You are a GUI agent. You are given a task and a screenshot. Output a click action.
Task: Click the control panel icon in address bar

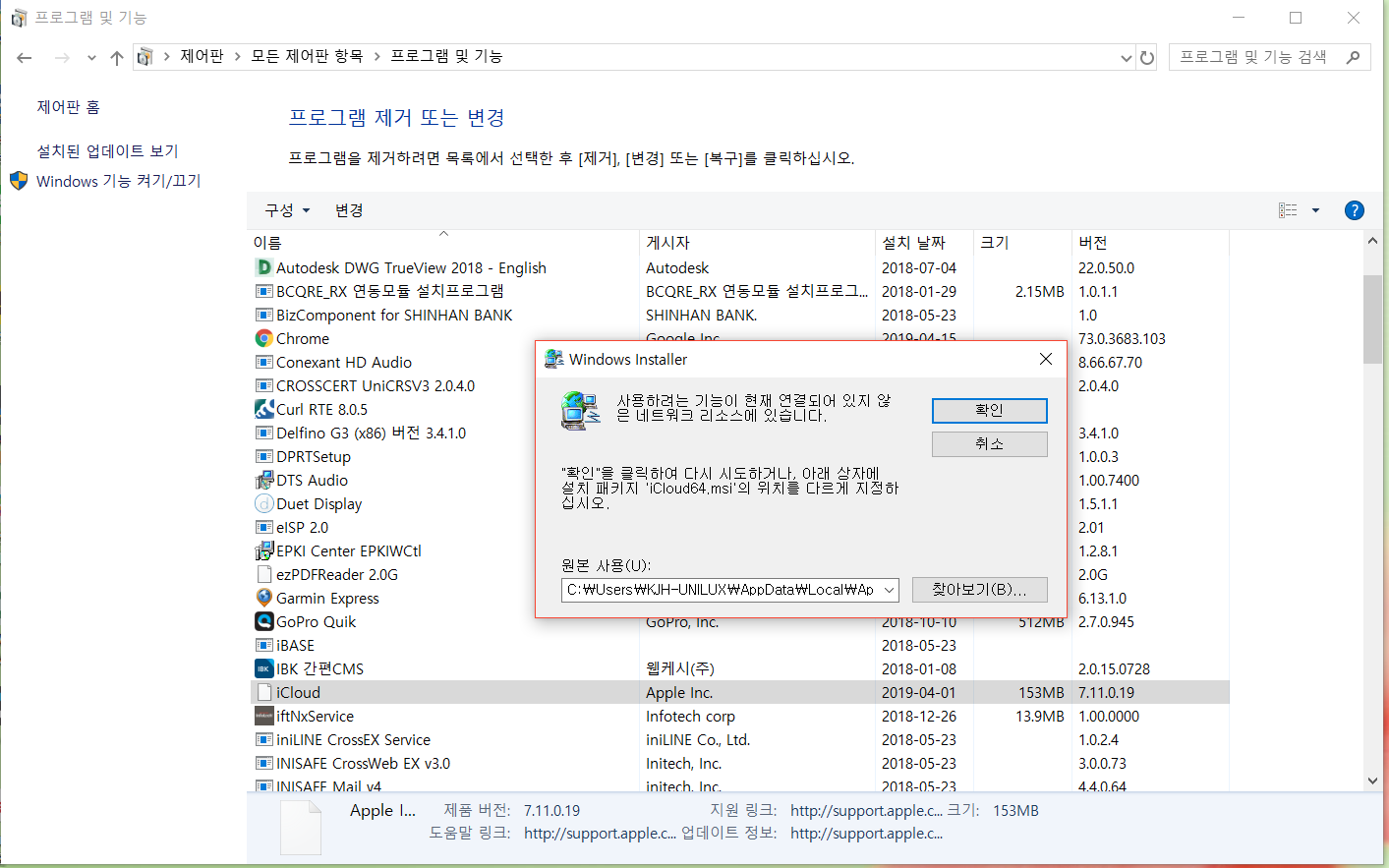pos(145,57)
